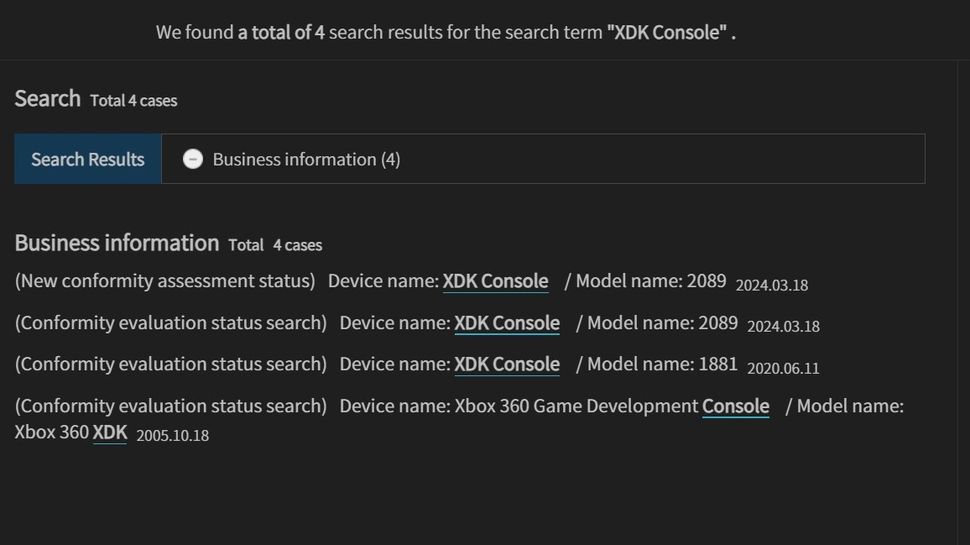Click "Model name: 1881" text
The height and width of the screenshot is (545, 970).
[x=662, y=365]
